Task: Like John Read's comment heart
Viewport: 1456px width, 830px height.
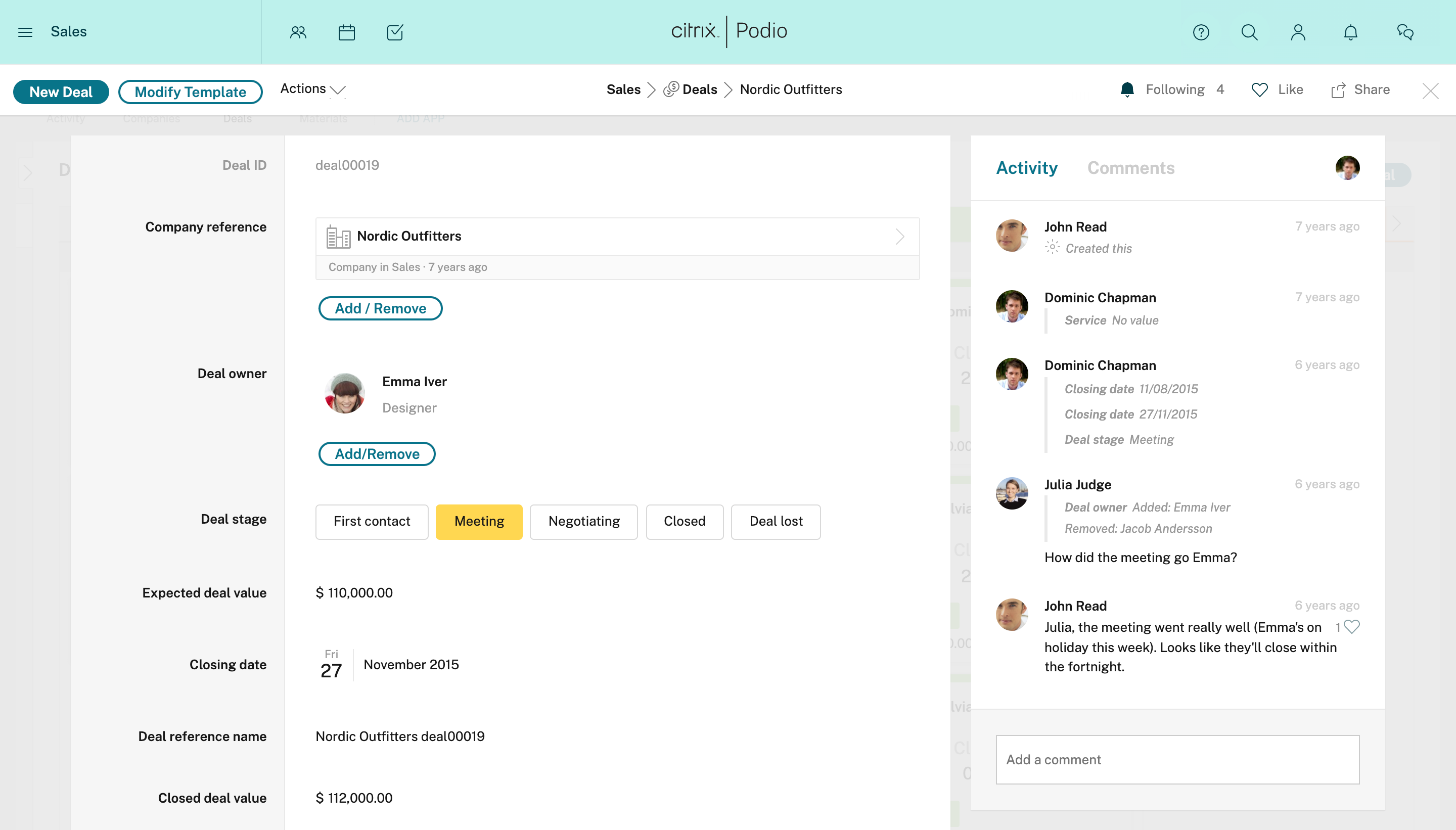Action: [1352, 626]
